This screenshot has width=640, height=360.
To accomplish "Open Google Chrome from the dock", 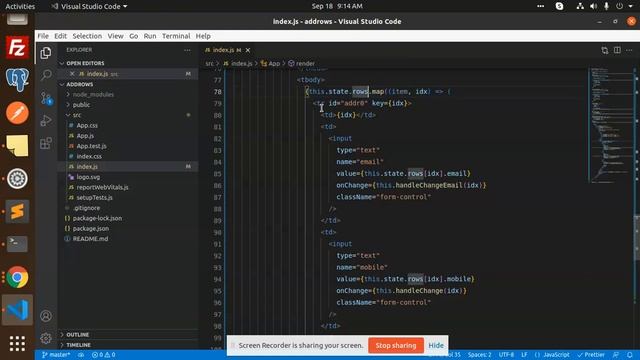I will click(17, 277).
